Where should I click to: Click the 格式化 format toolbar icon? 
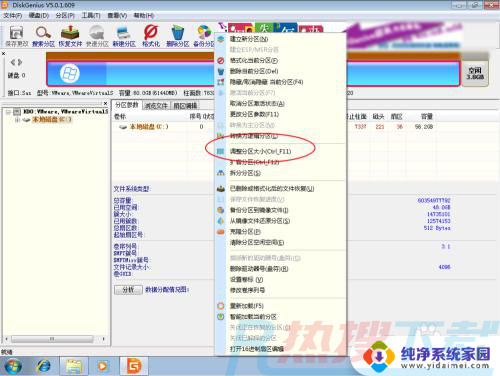[151, 33]
